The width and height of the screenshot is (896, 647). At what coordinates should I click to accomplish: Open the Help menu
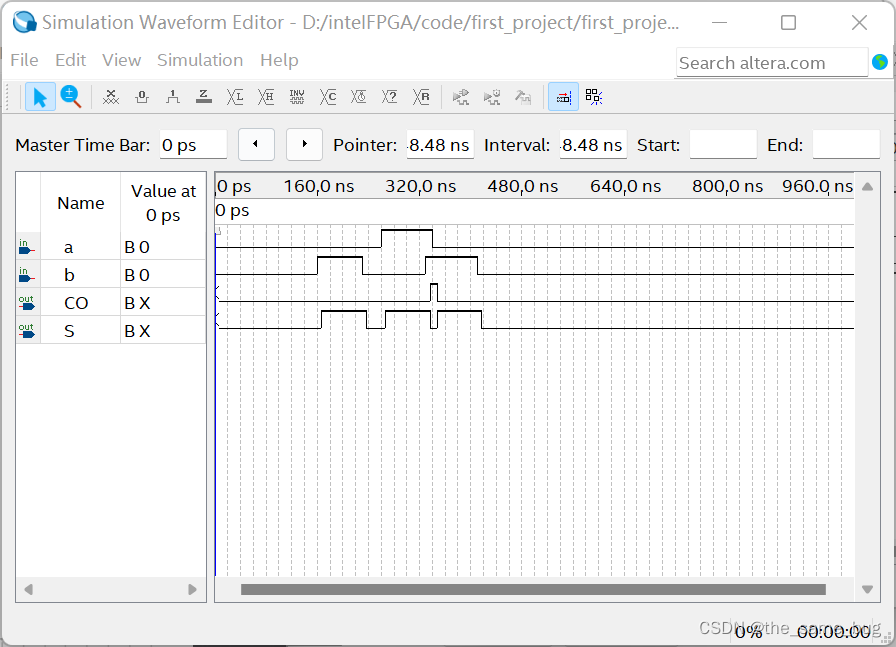(279, 60)
